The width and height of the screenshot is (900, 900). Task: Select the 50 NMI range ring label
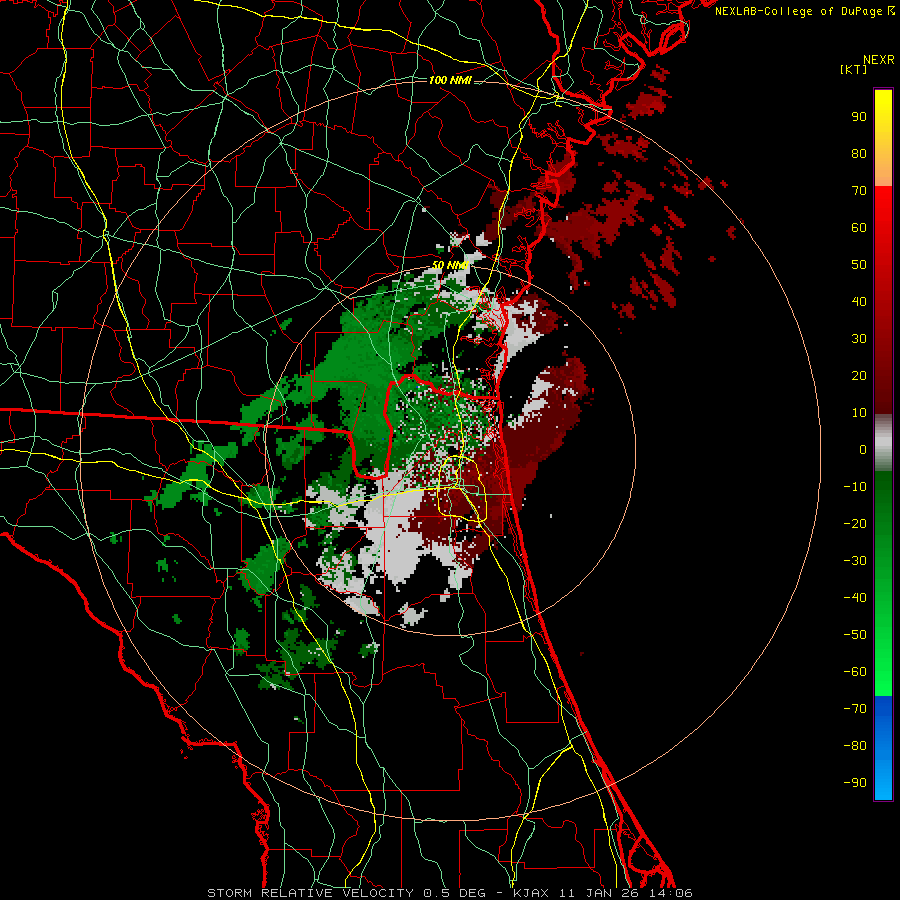(x=450, y=266)
